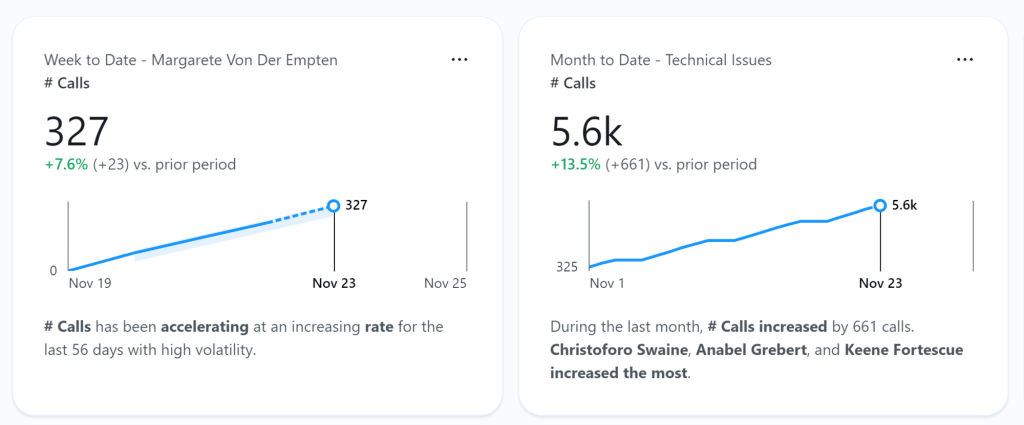Click the word accelerating in the insight
Viewport: 1024px width, 425px height.
(x=205, y=326)
